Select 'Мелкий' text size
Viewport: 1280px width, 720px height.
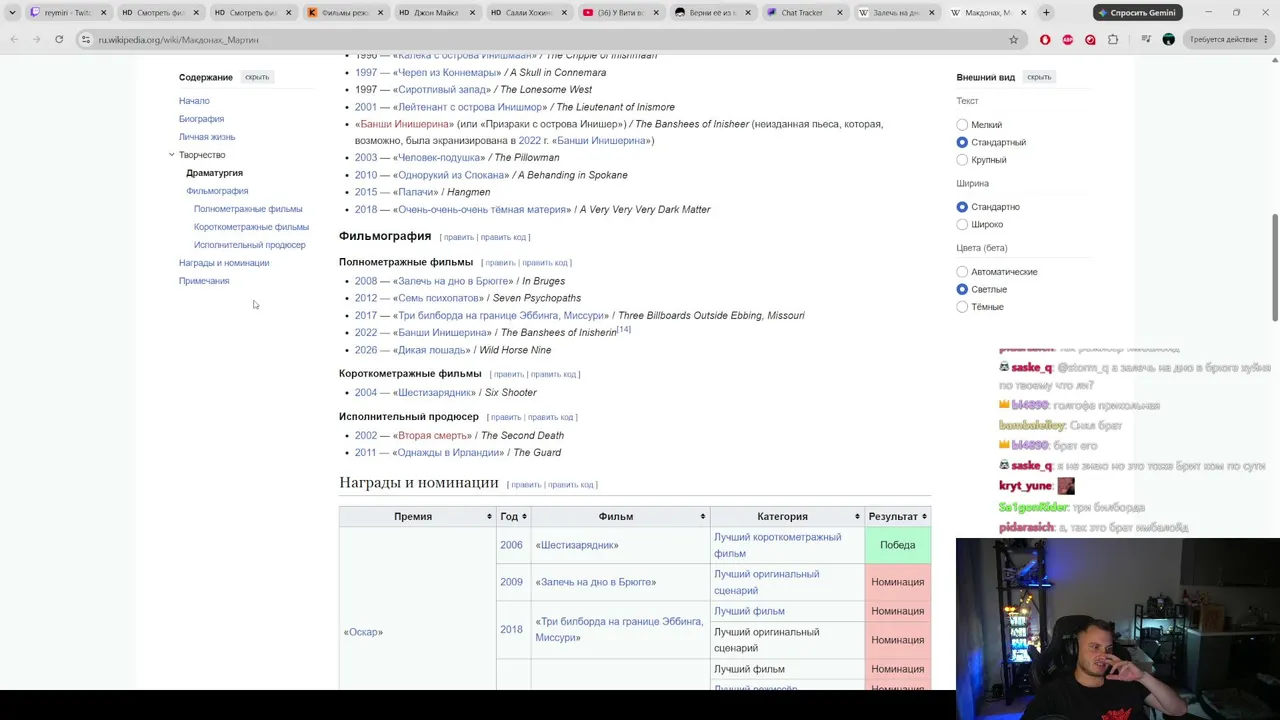click(962, 125)
